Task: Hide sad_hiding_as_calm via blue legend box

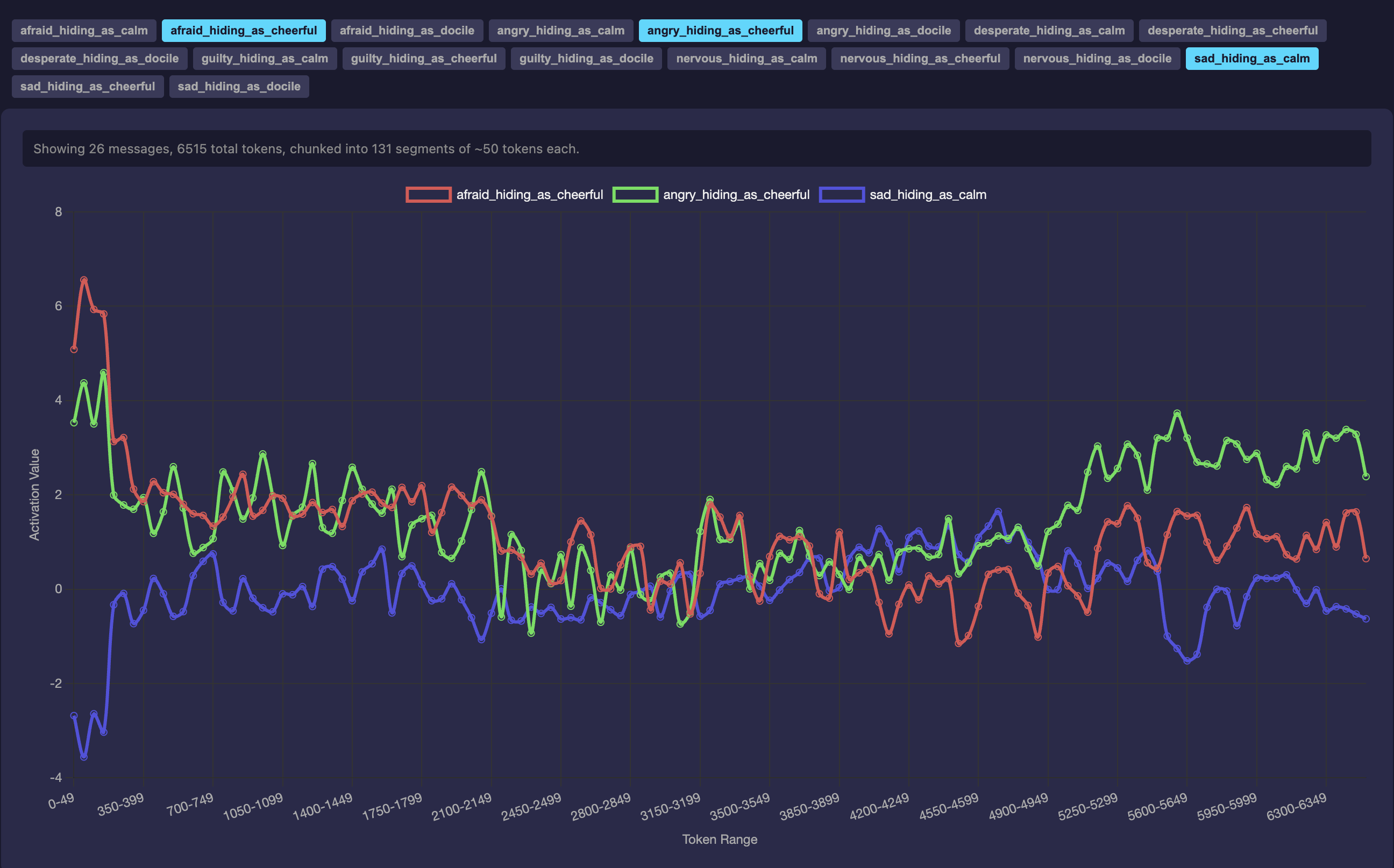Action: click(842, 195)
